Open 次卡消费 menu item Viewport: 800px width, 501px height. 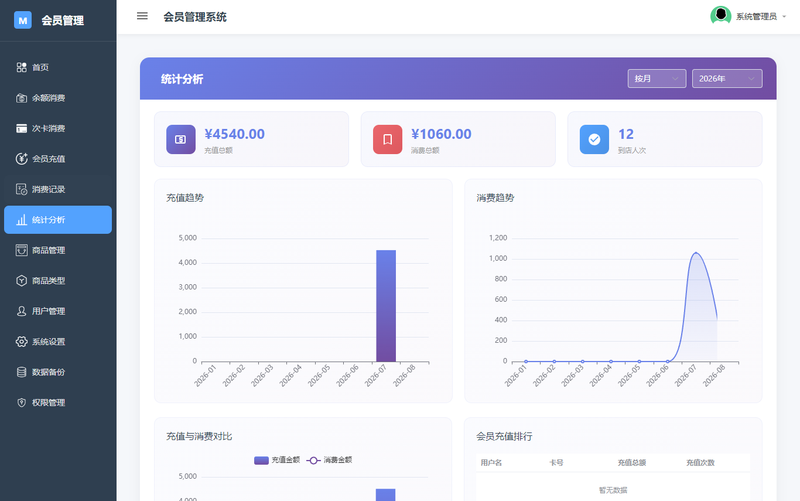click(x=58, y=128)
